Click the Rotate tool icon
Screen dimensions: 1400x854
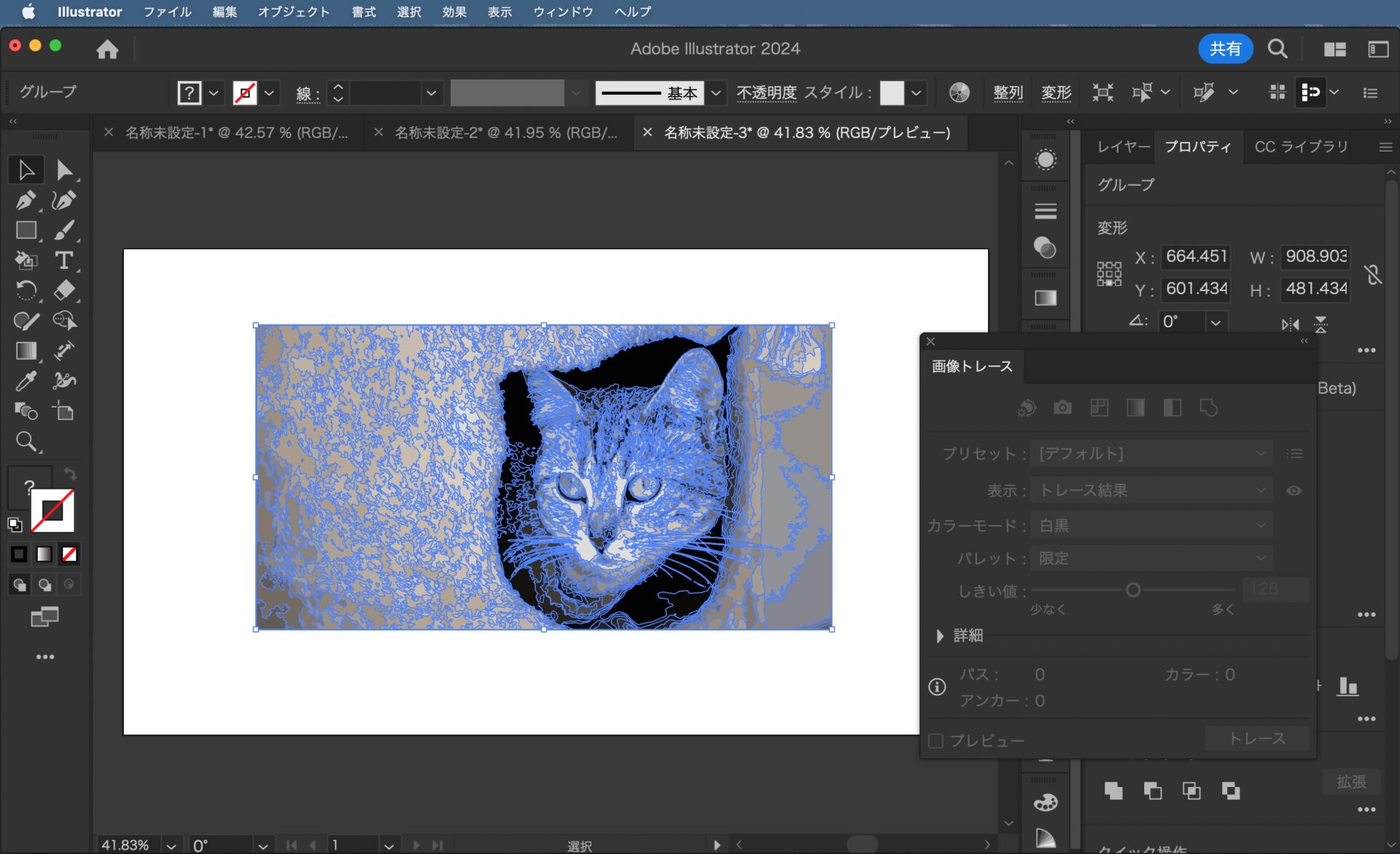click(26, 290)
